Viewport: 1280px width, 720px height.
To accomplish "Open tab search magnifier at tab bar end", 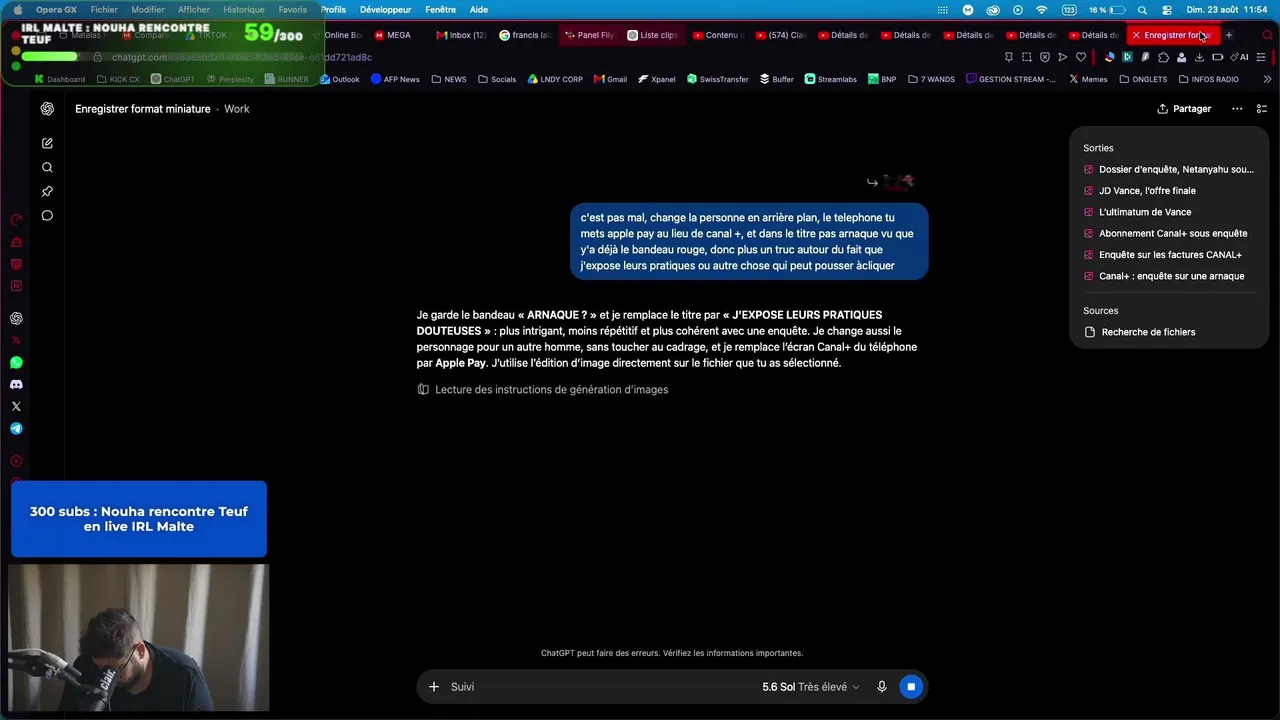I will pyautogui.click(x=1267, y=35).
